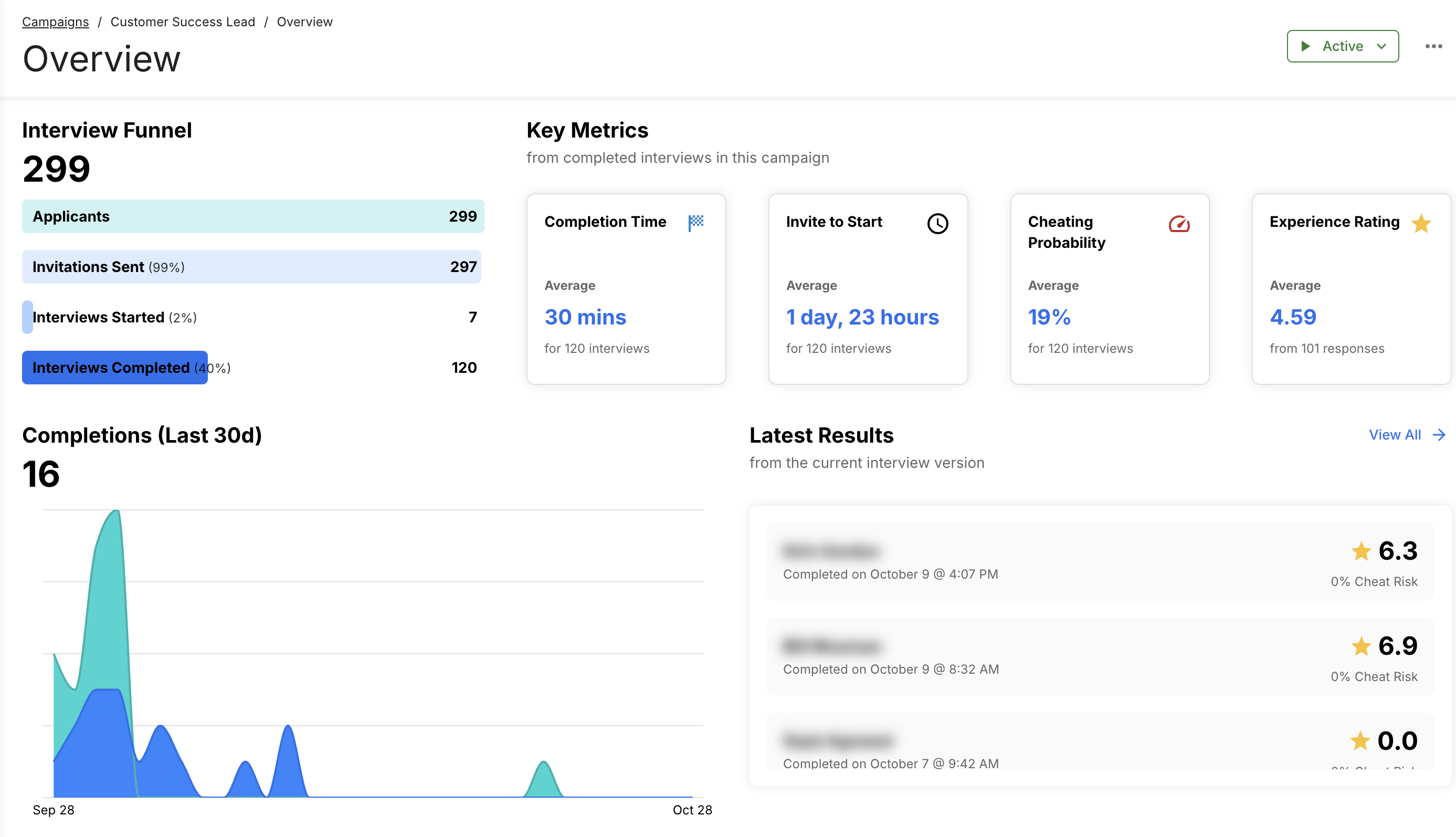This screenshot has width=1456, height=837.
Task: Click the checkered flag icon on Completion Time
Action: (x=696, y=223)
